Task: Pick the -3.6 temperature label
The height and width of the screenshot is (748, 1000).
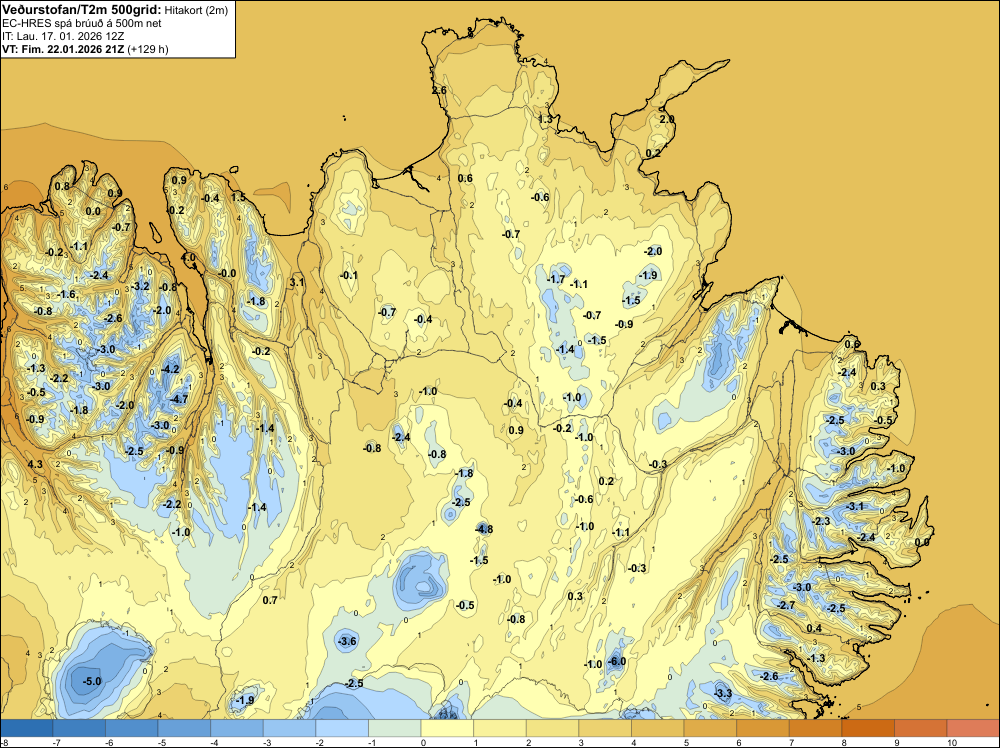Action: (x=348, y=641)
